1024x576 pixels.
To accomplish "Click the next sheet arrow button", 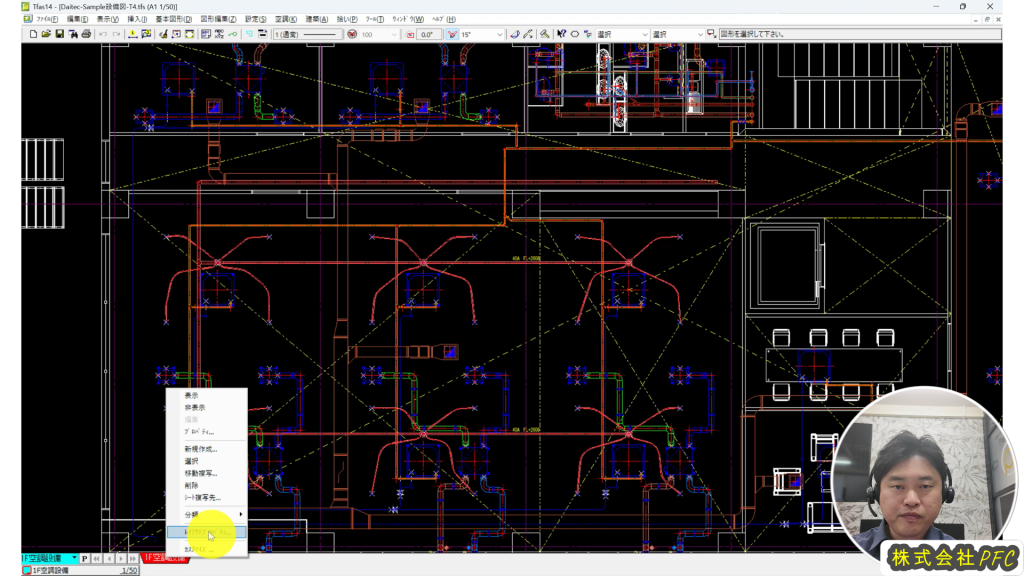I will pyautogui.click(x=122, y=558).
